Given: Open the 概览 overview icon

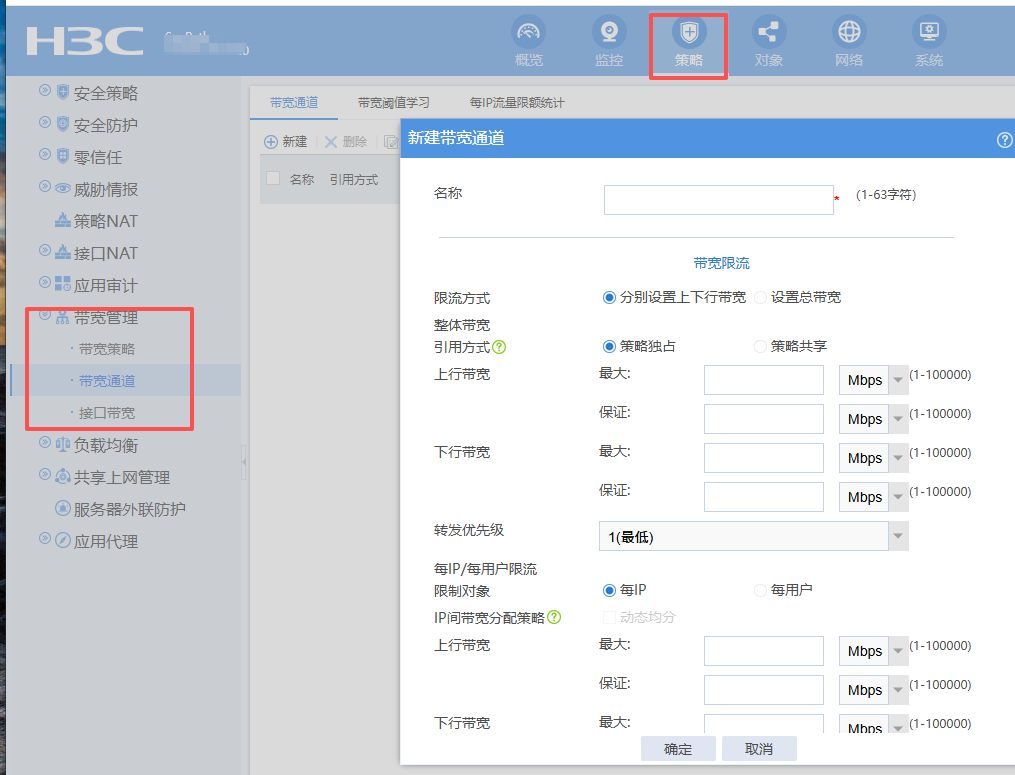Looking at the screenshot, I should tap(529, 33).
